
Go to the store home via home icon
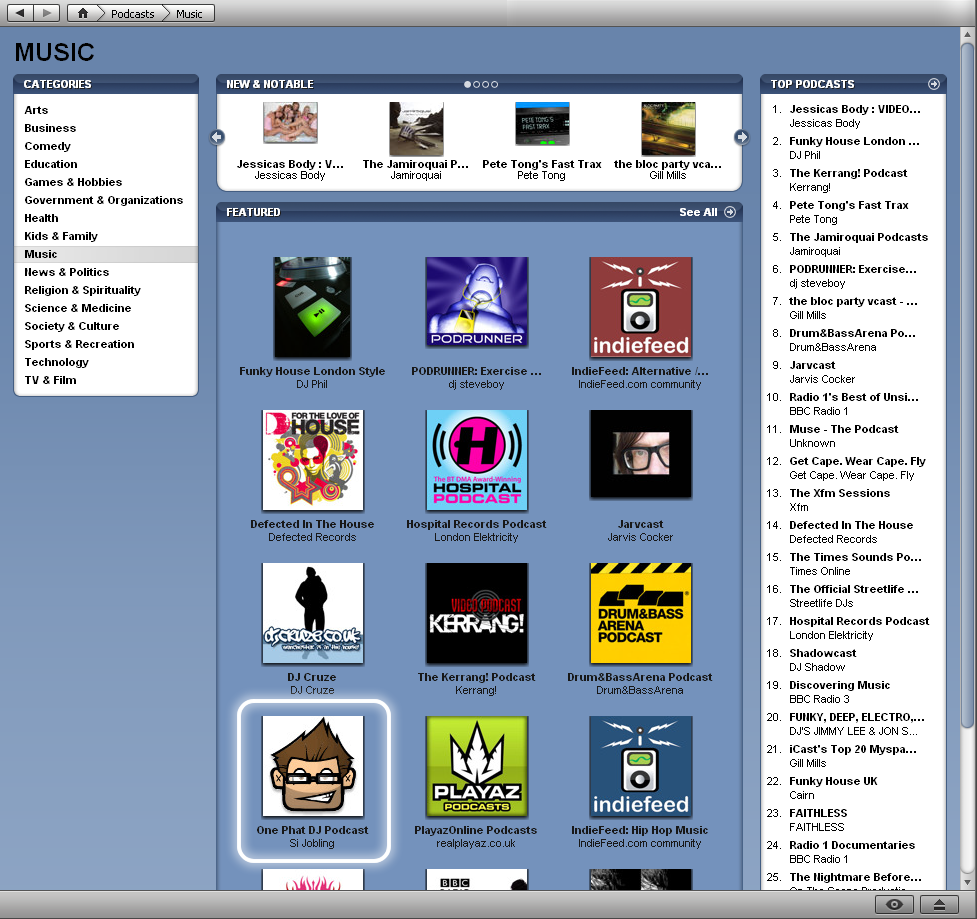coord(82,13)
